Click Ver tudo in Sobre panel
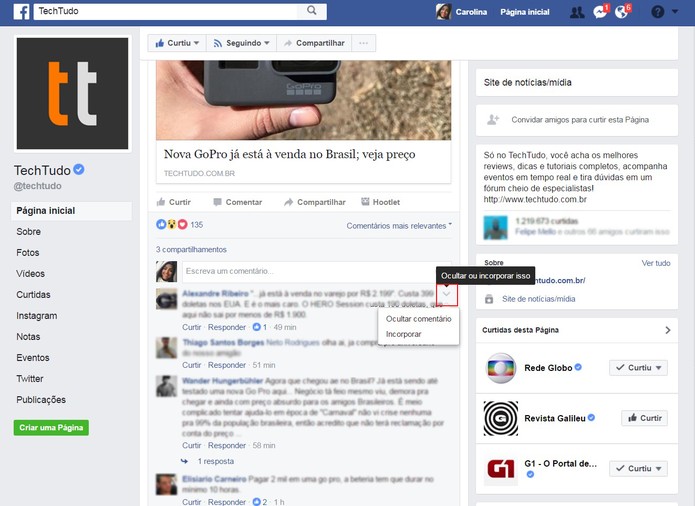The image size is (695, 506). click(656, 263)
